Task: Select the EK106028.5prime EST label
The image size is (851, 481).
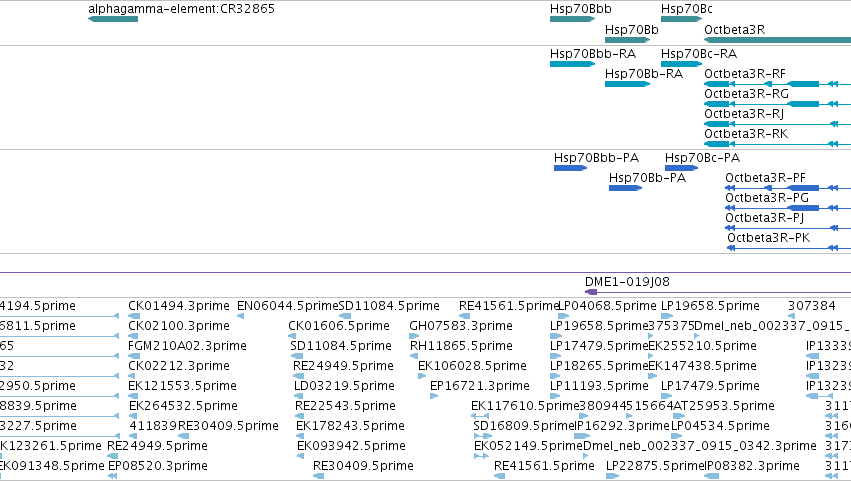Action: (472, 366)
